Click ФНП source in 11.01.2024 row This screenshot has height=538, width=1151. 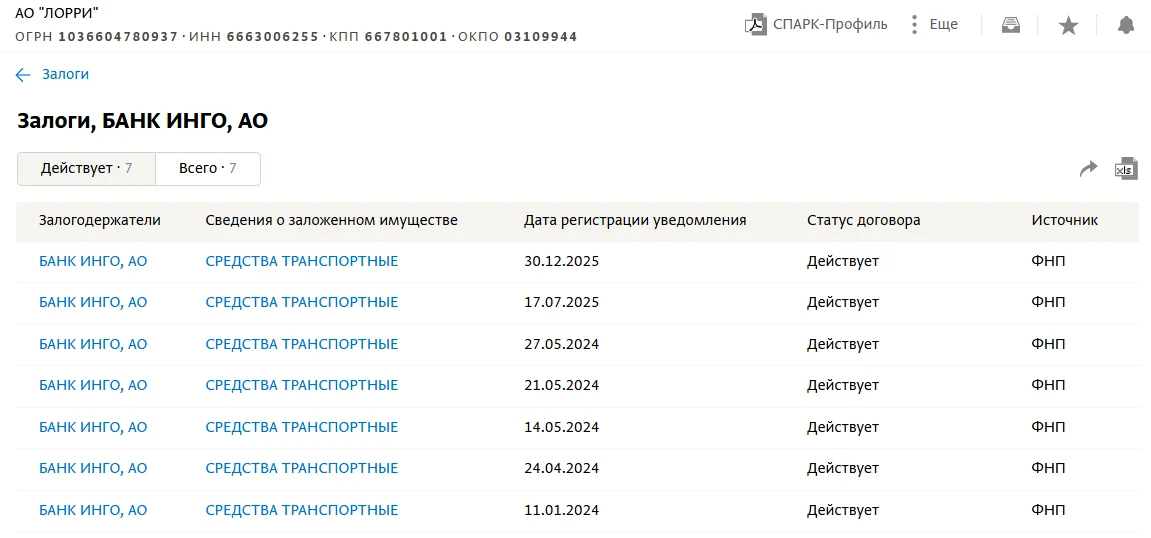coord(1048,510)
